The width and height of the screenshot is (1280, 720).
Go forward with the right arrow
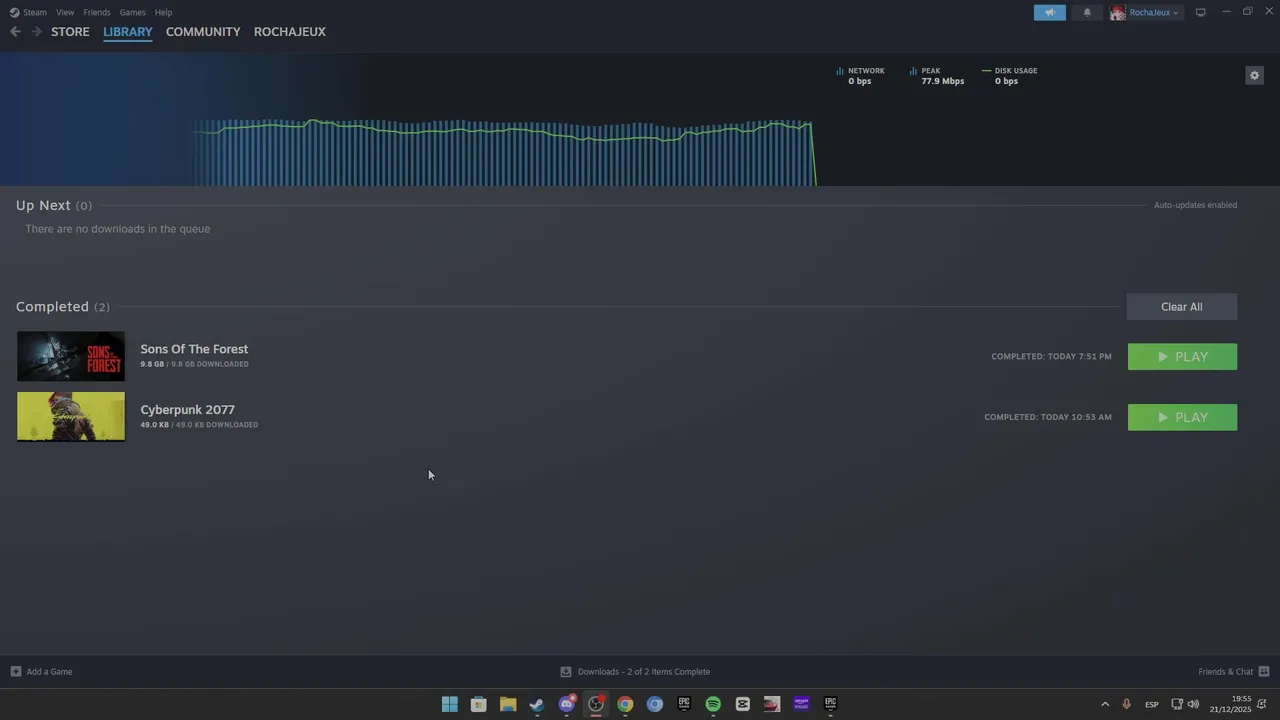(36, 32)
